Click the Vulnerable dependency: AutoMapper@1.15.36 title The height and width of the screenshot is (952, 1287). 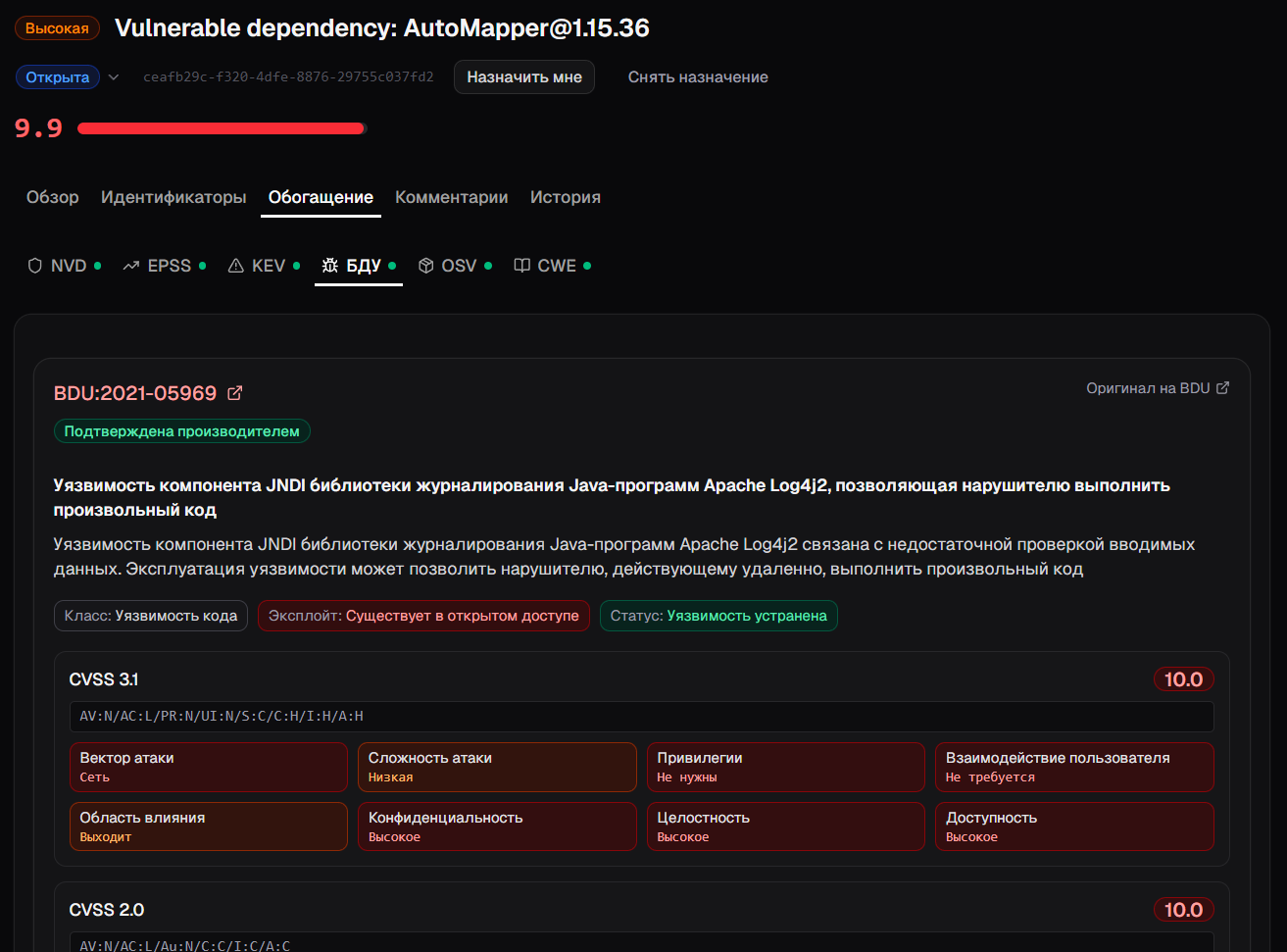click(382, 28)
